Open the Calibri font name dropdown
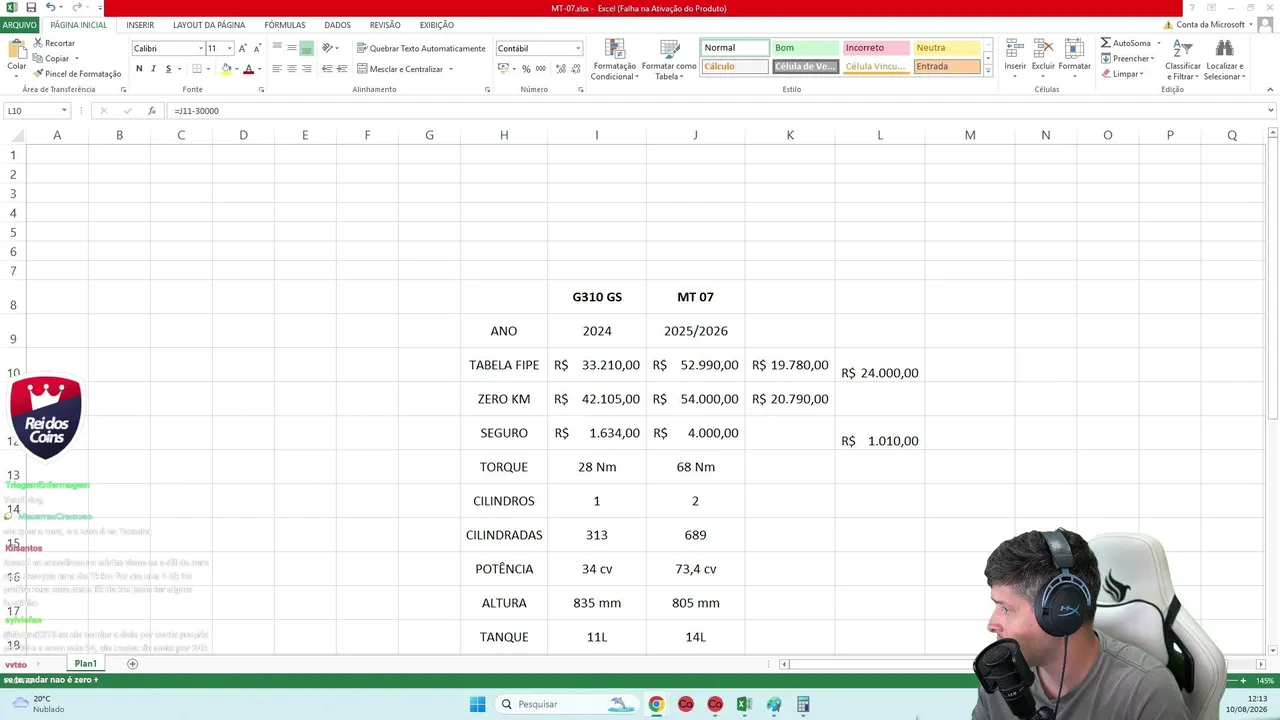The height and width of the screenshot is (720, 1280). click(200, 48)
